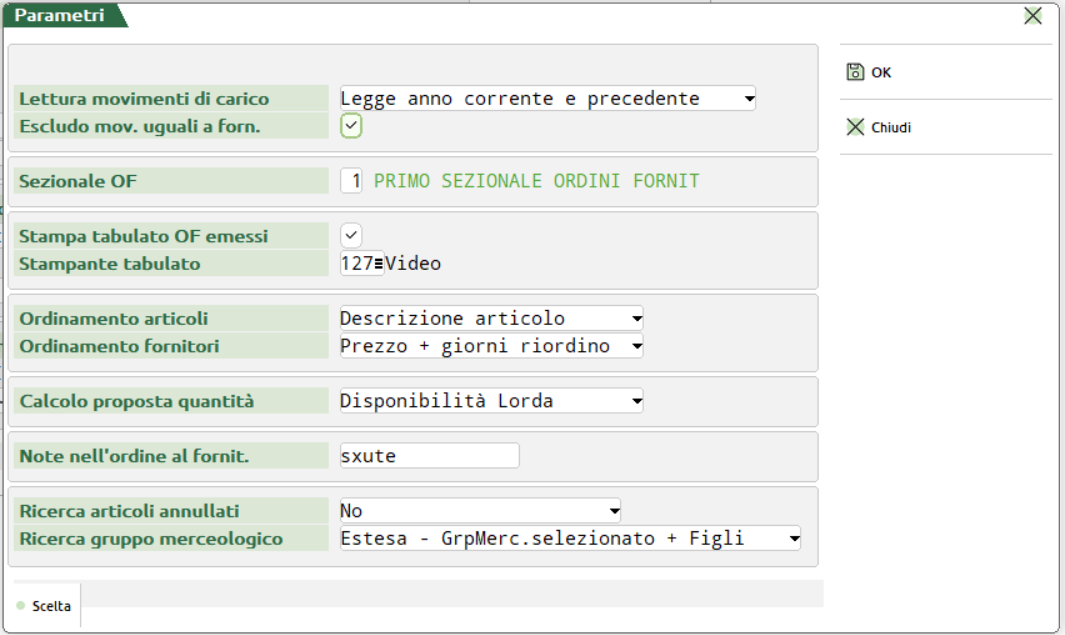Toggle Escludo mov. uguali a forn. checkbox
1065x635 pixels.
[351, 126]
